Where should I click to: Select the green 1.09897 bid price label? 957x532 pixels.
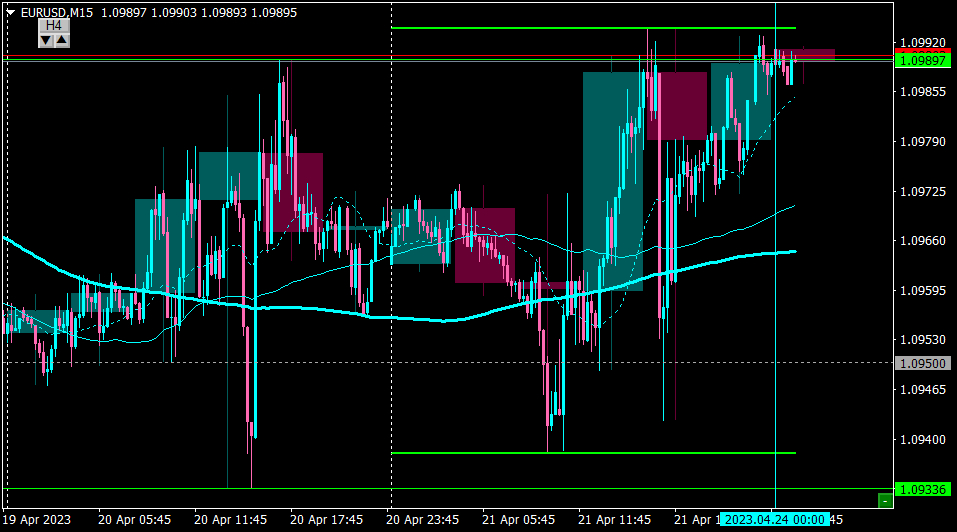click(x=922, y=60)
